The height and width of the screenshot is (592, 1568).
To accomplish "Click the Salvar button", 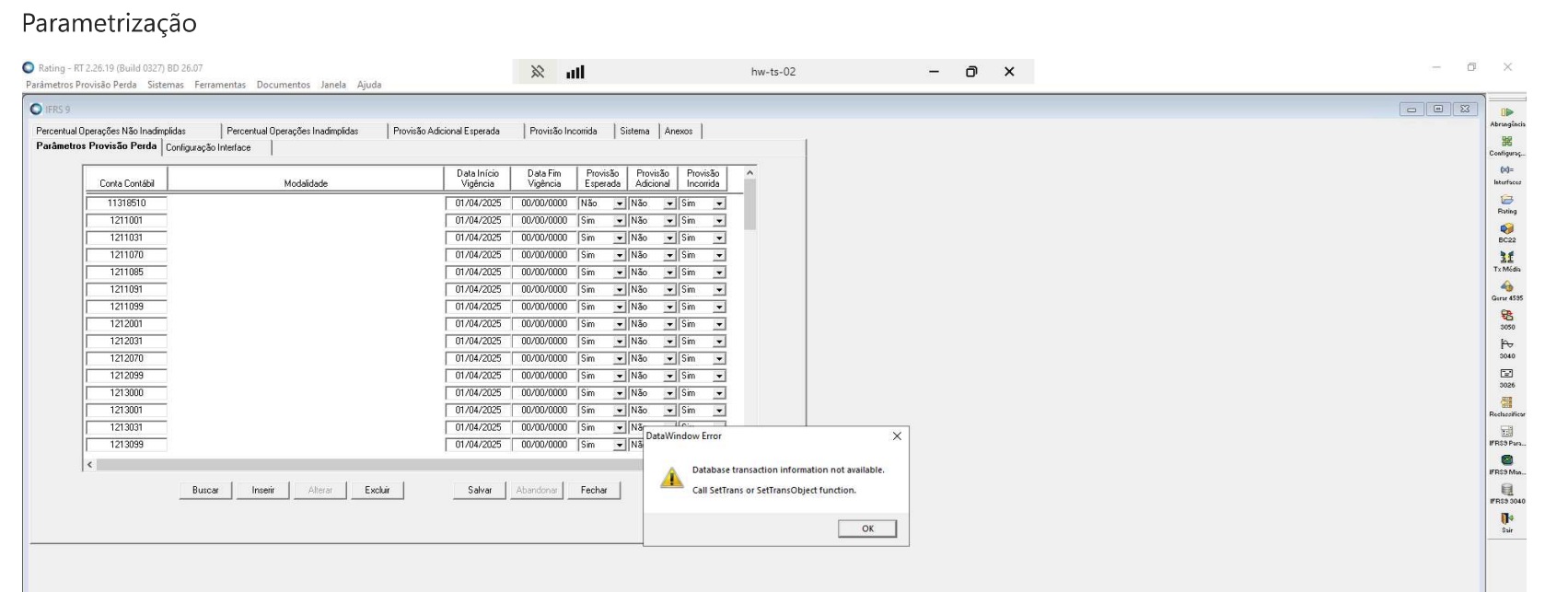I will click(480, 491).
